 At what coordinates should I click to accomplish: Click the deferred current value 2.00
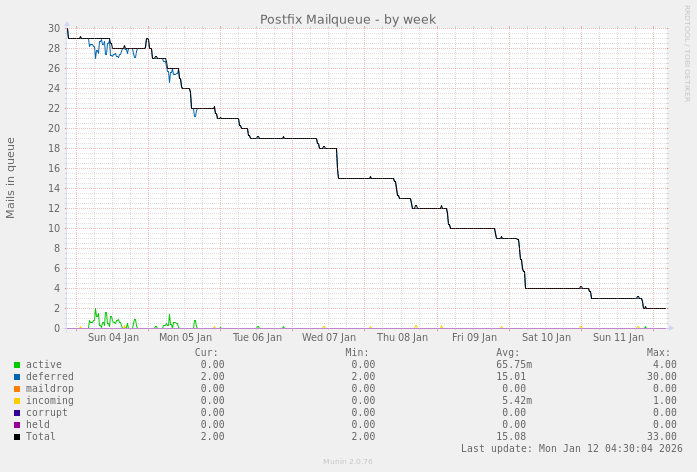(212, 376)
